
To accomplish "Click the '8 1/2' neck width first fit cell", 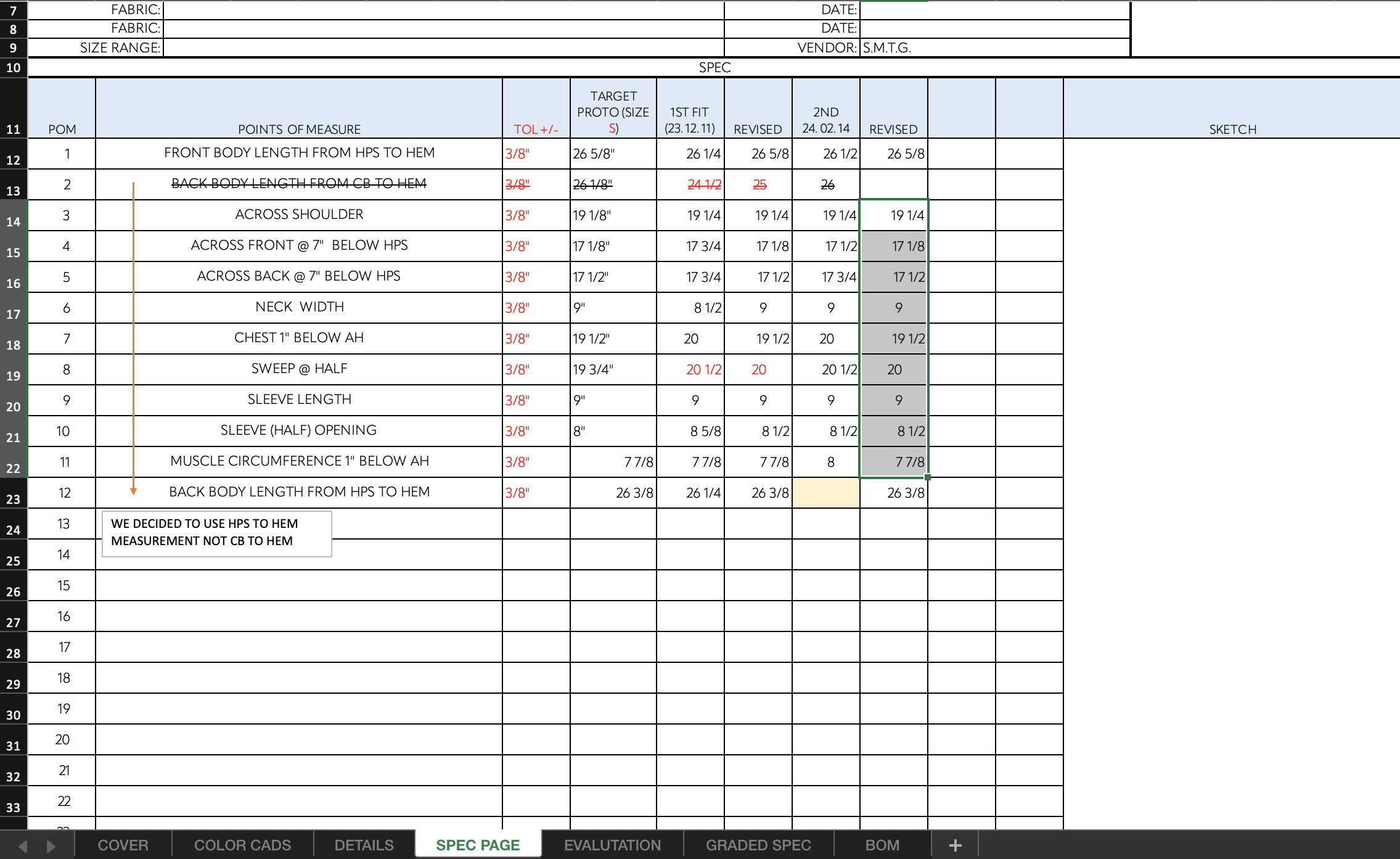I will (x=690, y=308).
